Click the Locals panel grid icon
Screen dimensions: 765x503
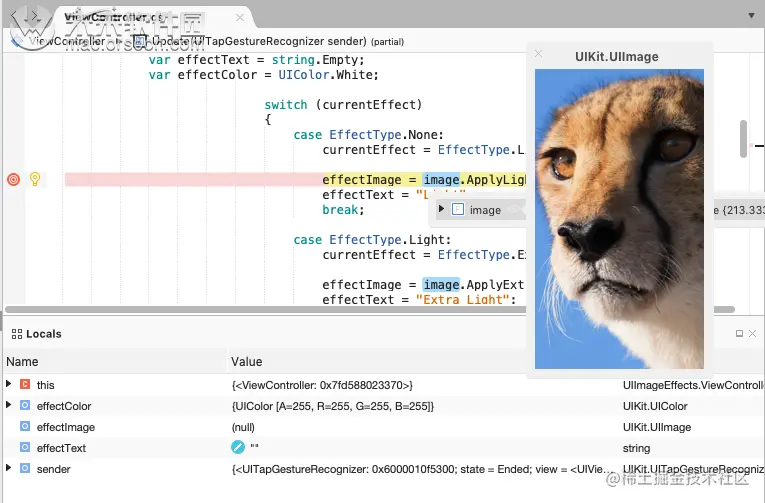click(x=17, y=334)
